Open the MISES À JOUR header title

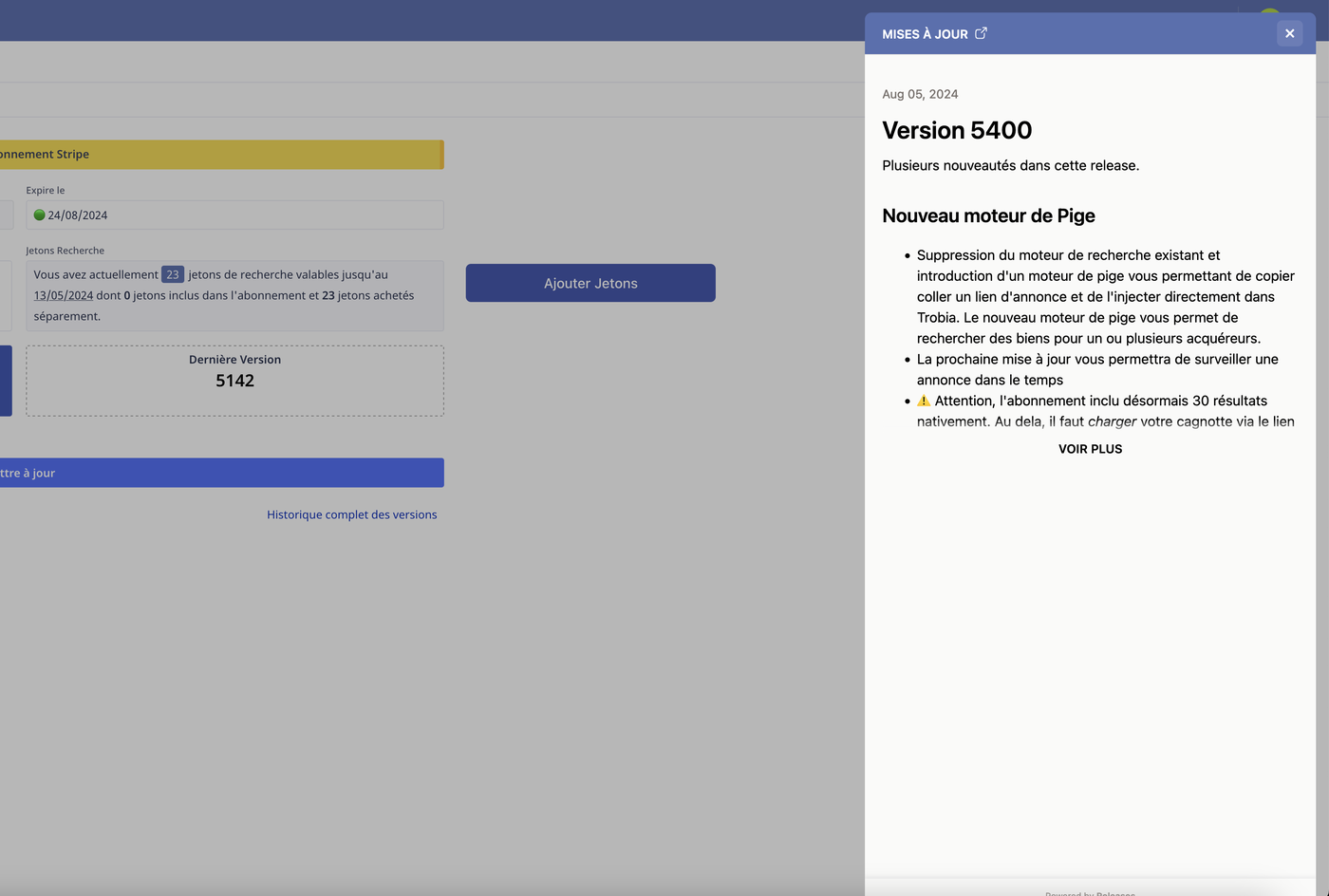tap(925, 34)
